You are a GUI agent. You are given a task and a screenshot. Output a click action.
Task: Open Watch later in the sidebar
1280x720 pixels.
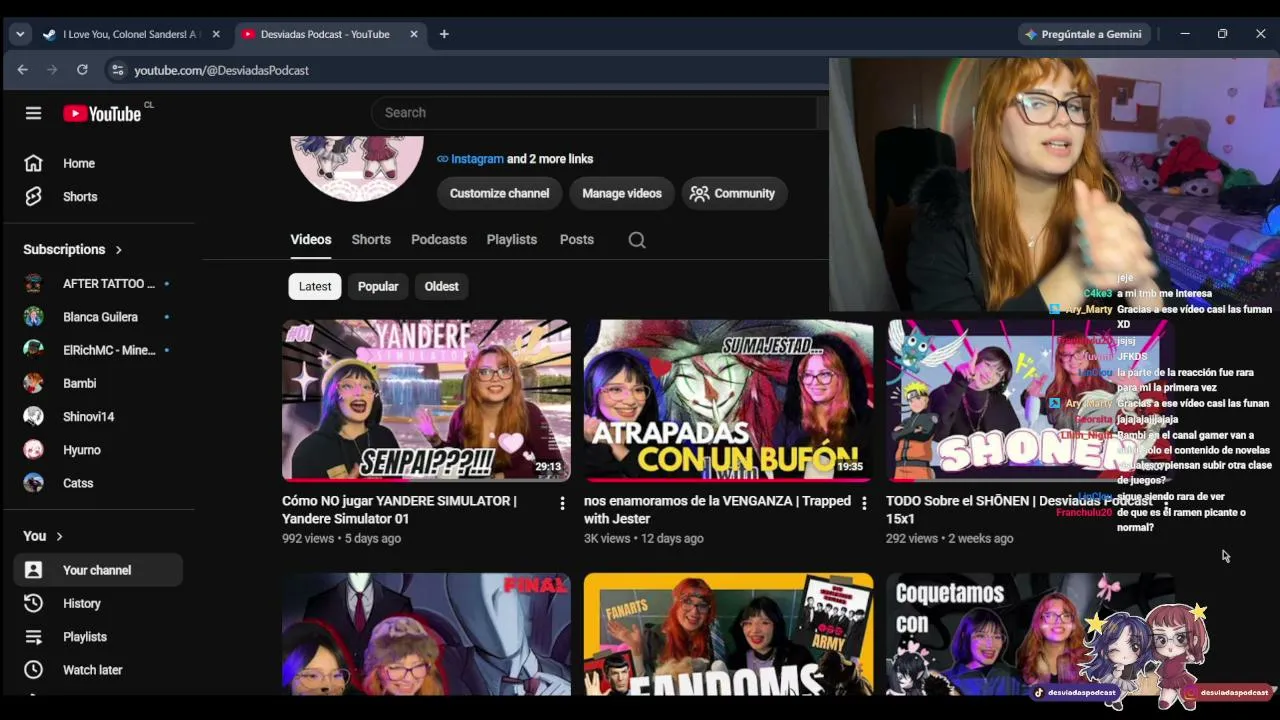tap(98, 670)
